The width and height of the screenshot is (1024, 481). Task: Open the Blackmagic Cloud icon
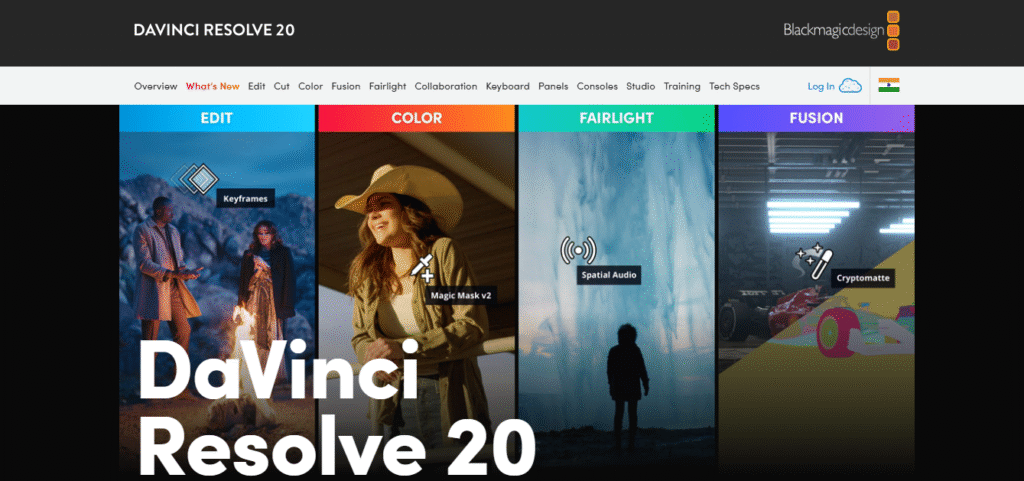click(x=850, y=85)
